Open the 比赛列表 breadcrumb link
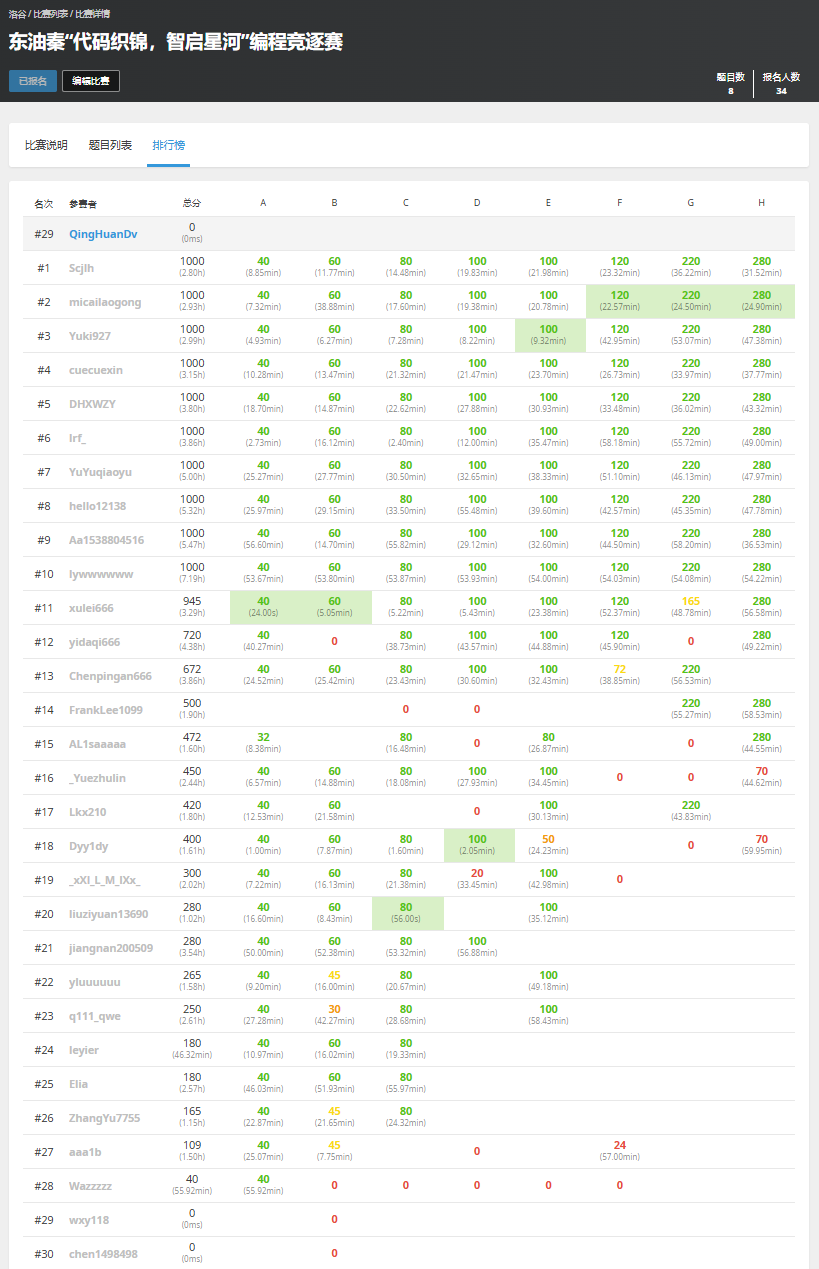 50,14
